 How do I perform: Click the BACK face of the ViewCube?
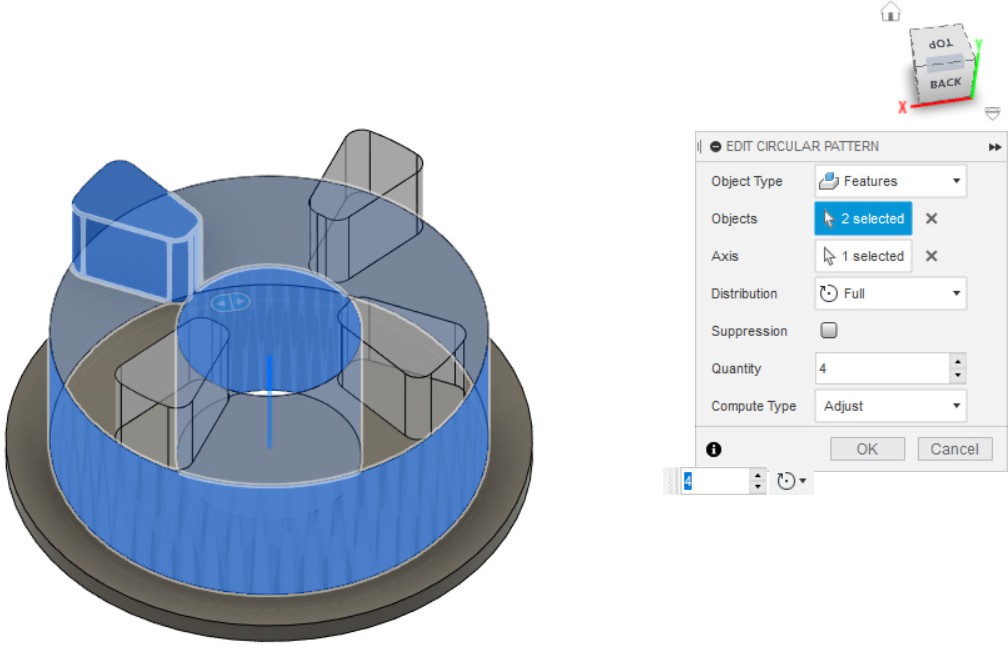pos(944,84)
